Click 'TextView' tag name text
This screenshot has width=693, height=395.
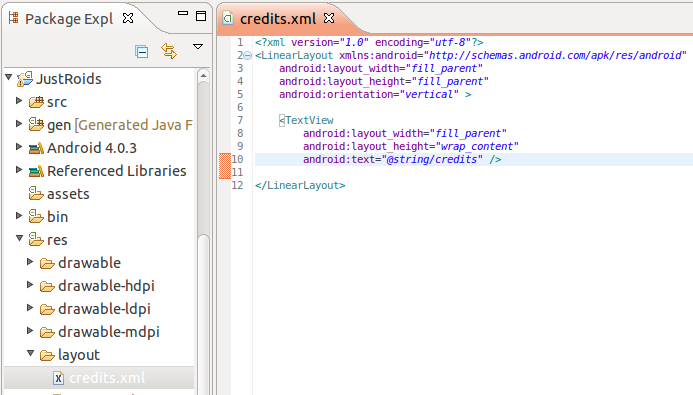pyautogui.click(x=309, y=120)
